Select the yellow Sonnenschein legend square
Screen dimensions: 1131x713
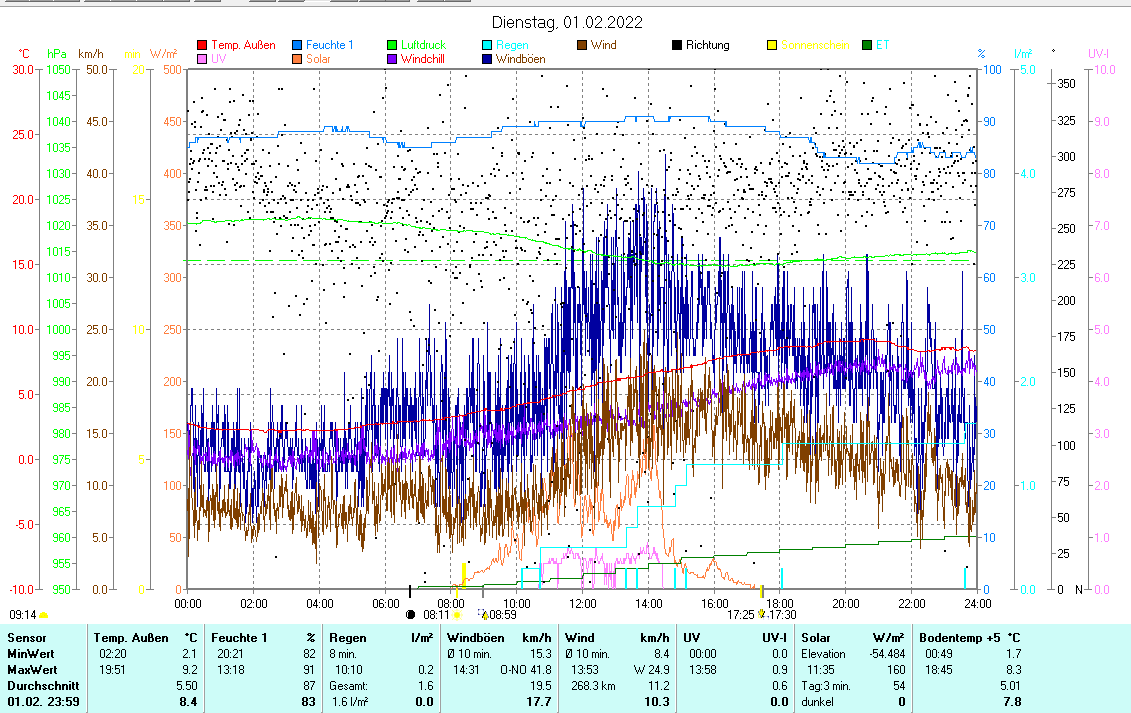click(772, 45)
